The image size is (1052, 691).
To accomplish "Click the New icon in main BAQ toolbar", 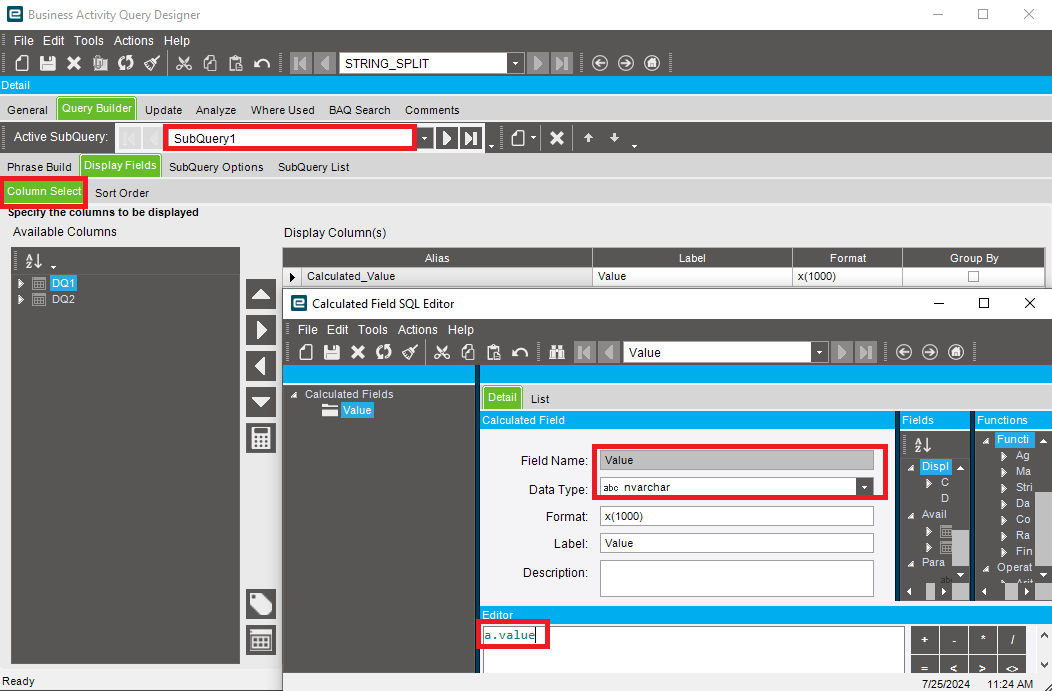I will point(22,63).
